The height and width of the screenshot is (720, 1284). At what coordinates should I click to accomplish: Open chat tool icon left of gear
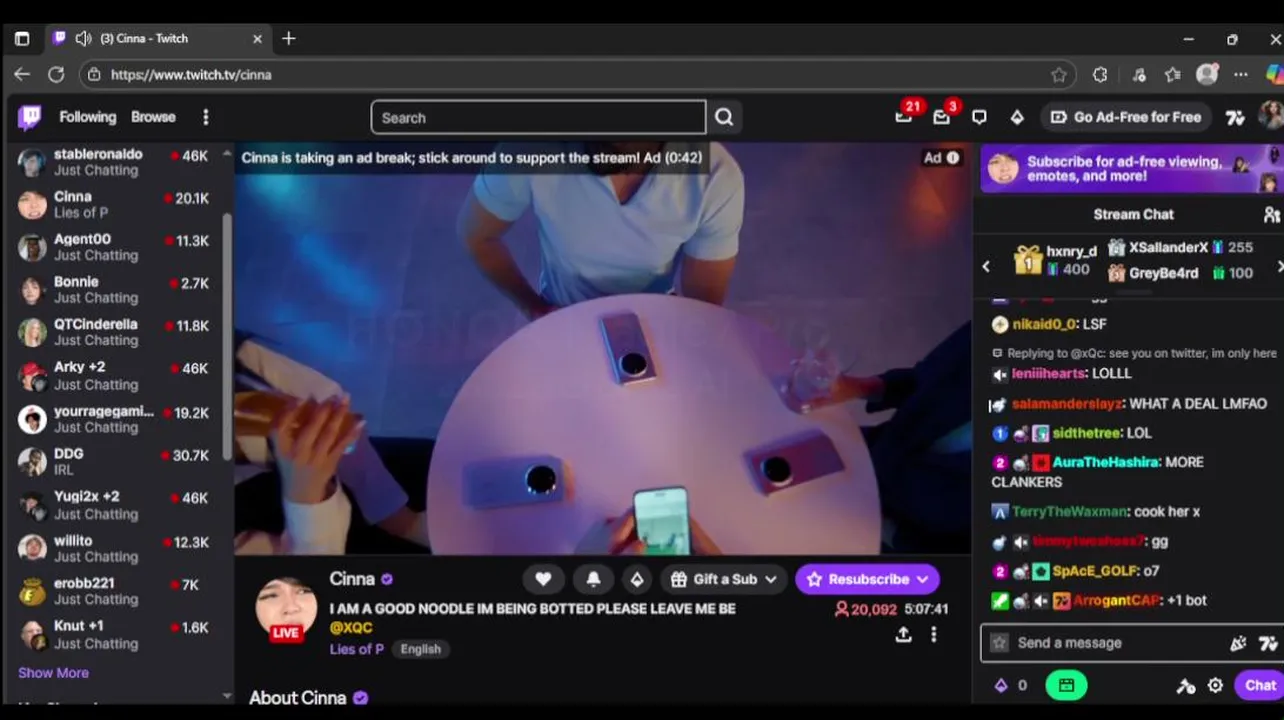1186,685
